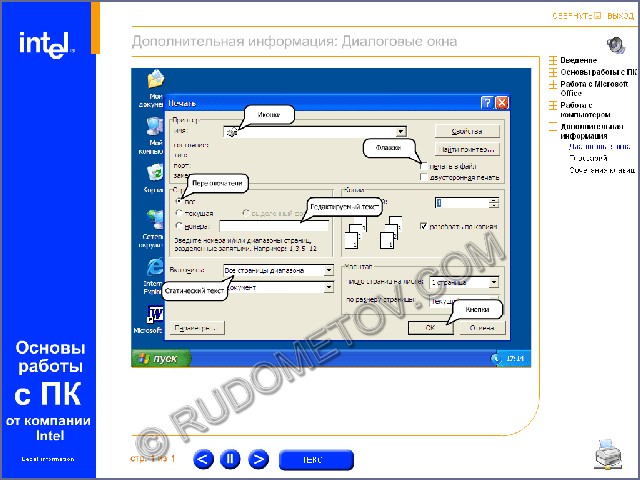Click the ТЕКСТ button

pyautogui.click(x=316, y=460)
